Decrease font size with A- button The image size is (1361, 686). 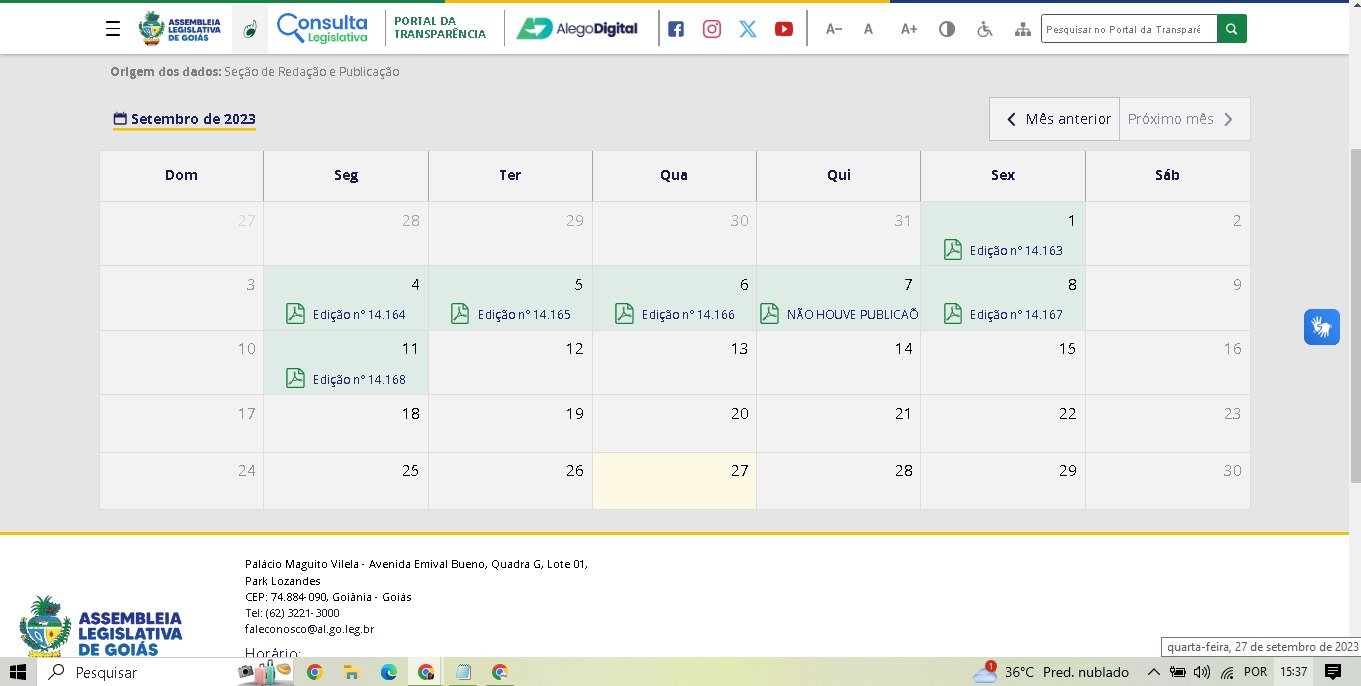coord(833,29)
